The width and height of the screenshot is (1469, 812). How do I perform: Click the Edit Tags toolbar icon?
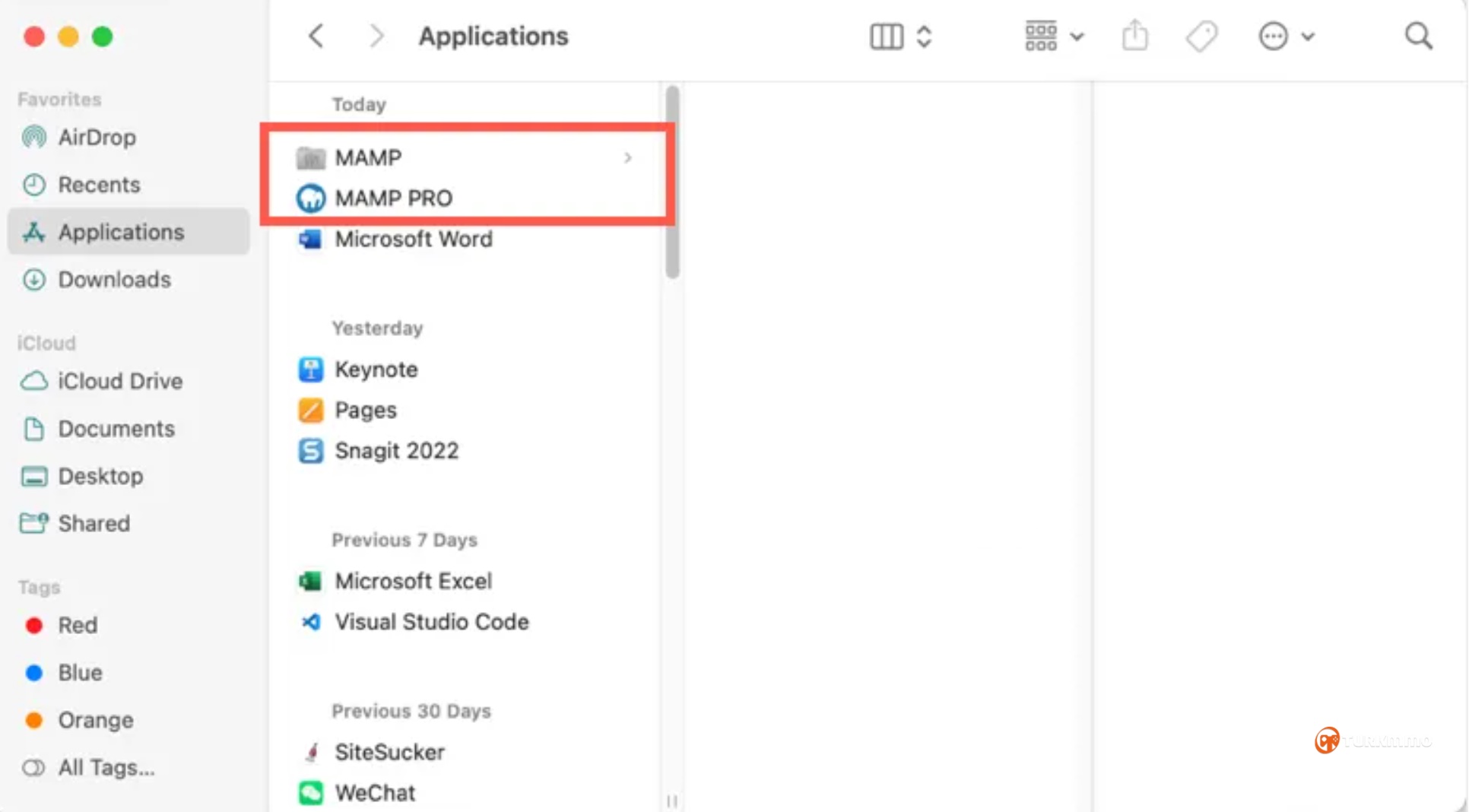pos(1201,36)
